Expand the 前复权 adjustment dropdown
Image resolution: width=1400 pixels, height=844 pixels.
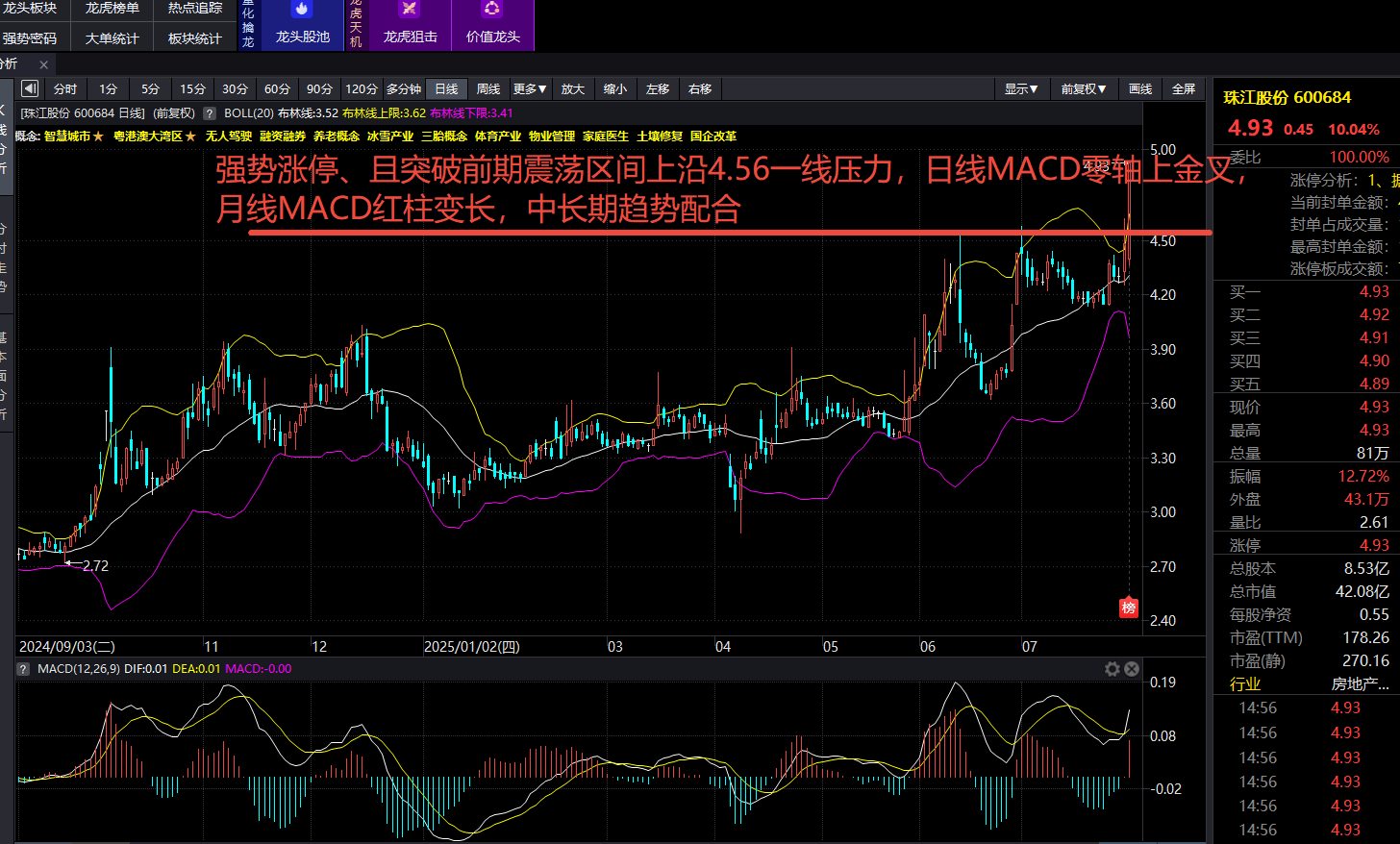pyautogui.click(x=1084, y=89)
